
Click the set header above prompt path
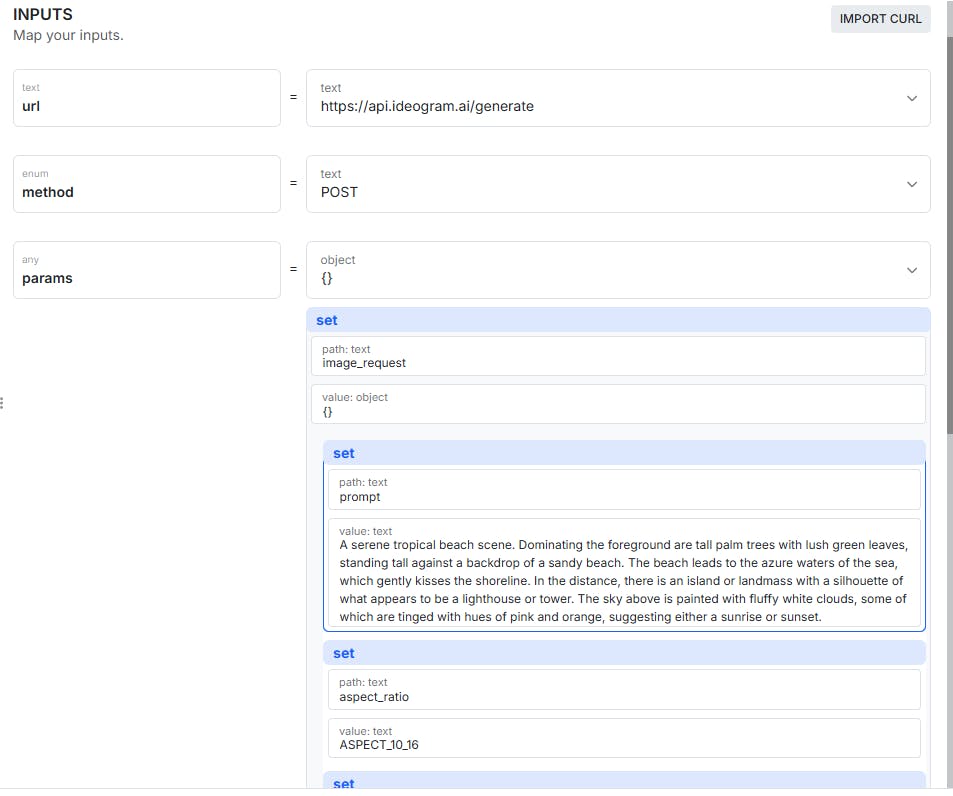626,453
